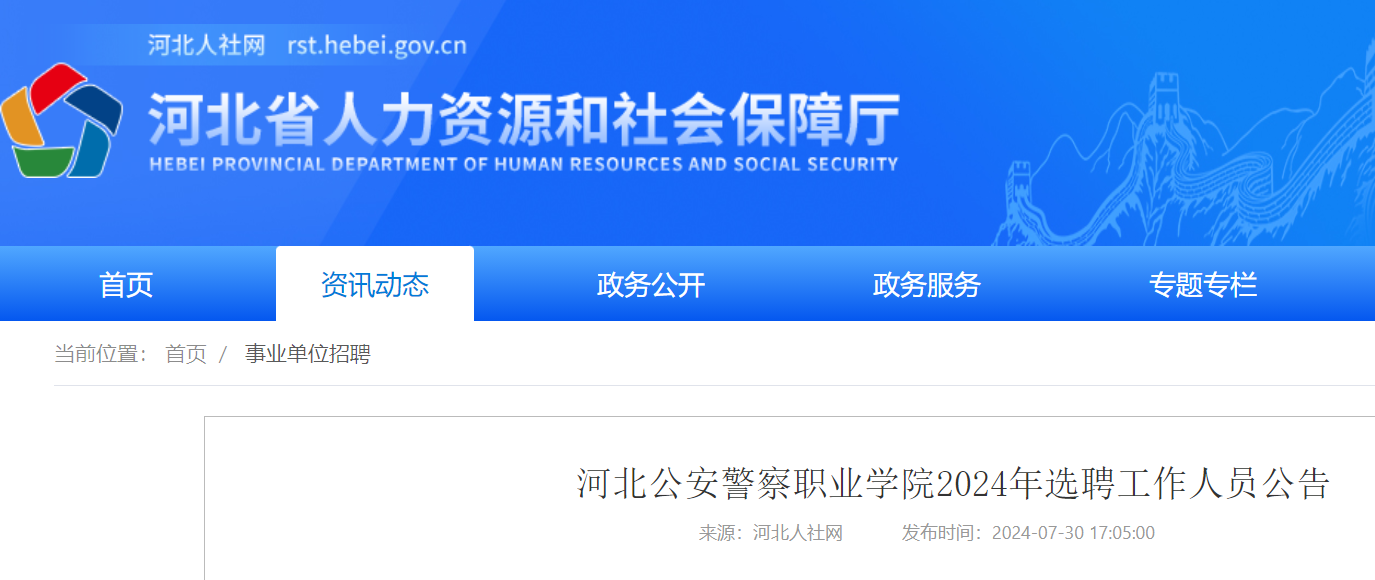The width and height of the screenshot is (1375, 580).
Task: Click the green segment of the logo
Action: [x=43, y=161]
